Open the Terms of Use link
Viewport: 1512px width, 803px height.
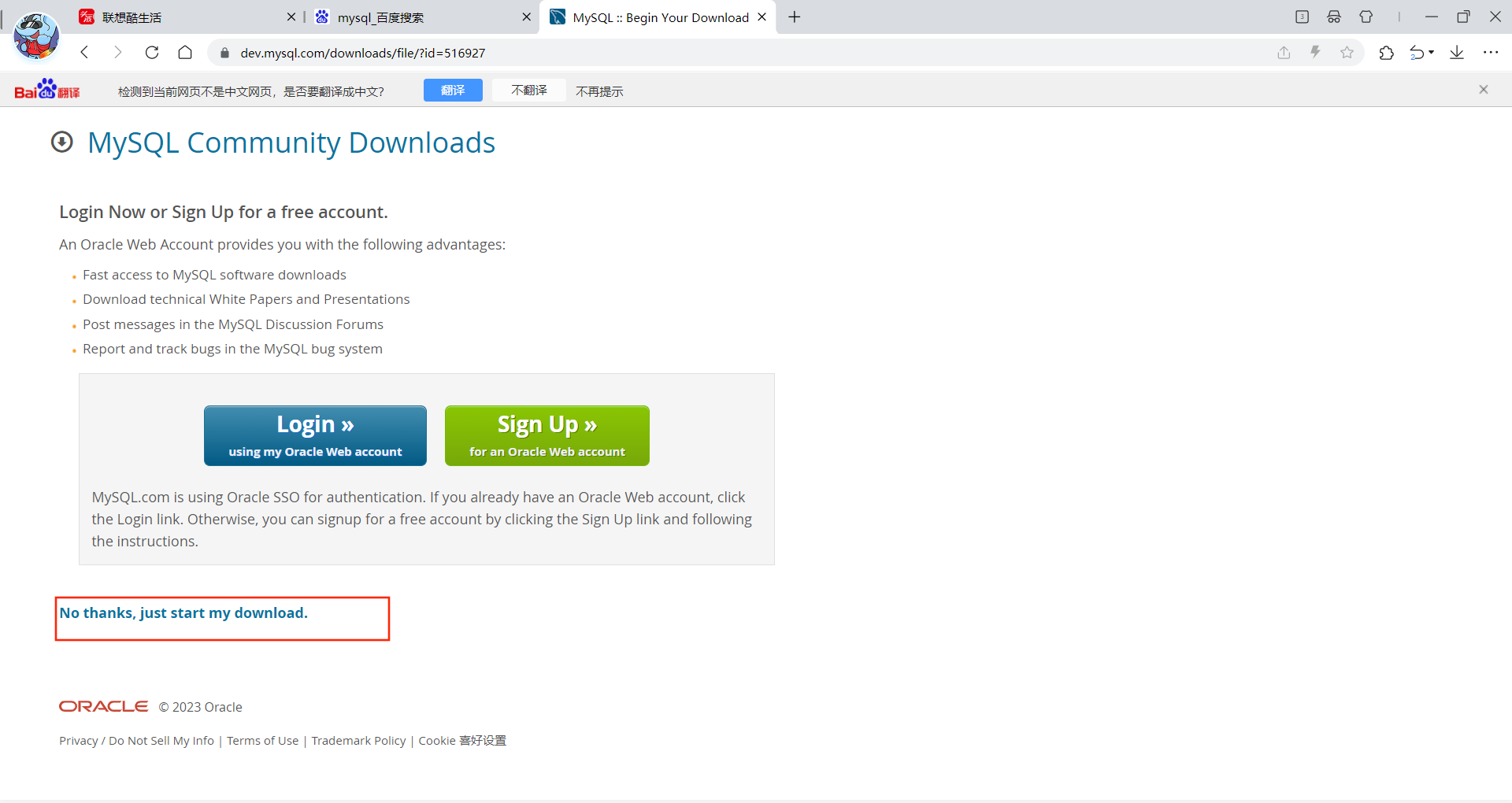(x=263, y=741)
